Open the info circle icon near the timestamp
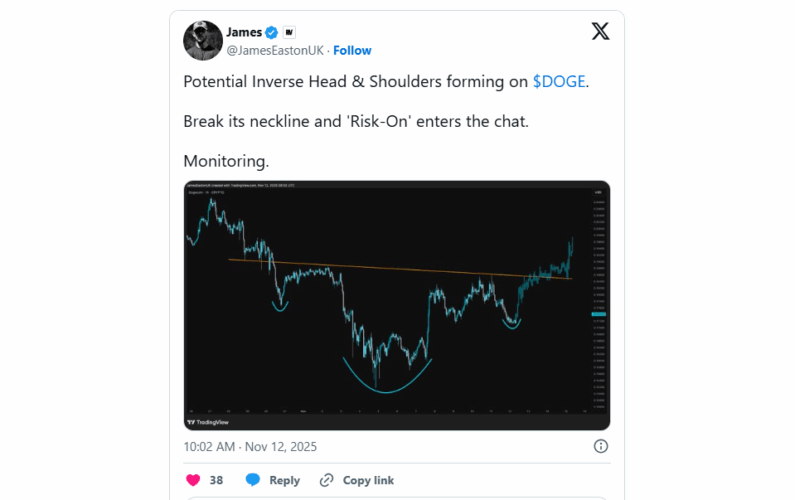Image resolution: width=795 pixels, height=500 pixels. pos(601,446)
